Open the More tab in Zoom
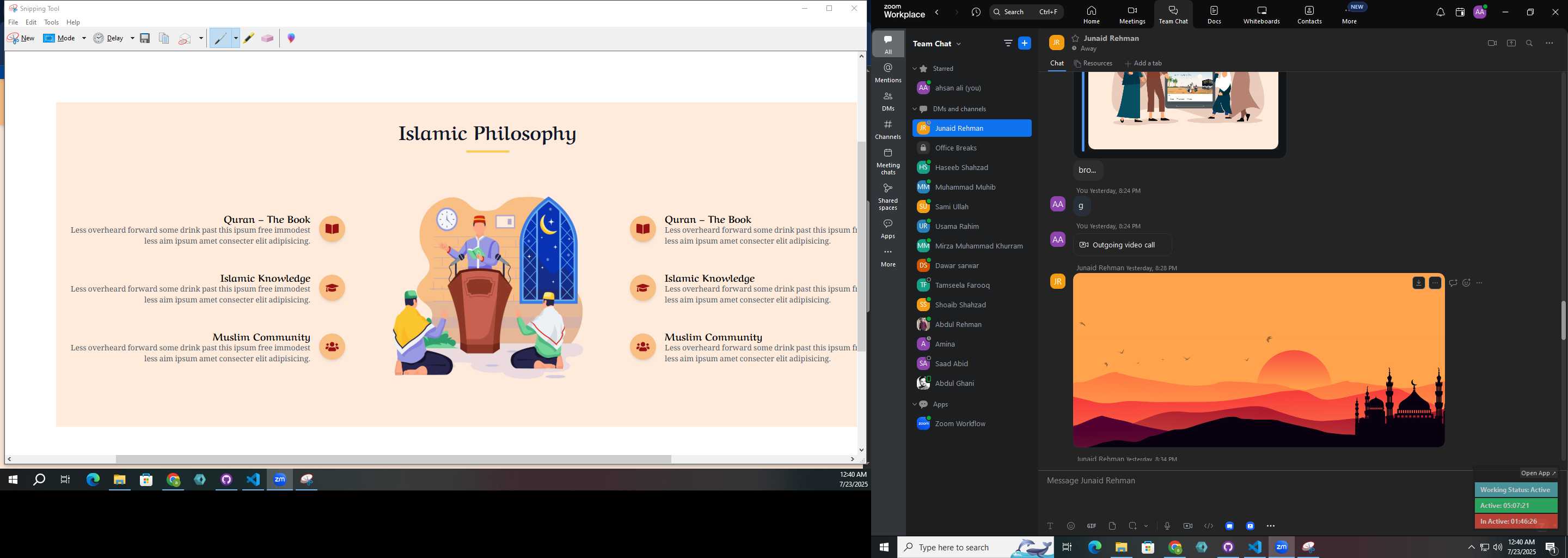This screenshot has height=558, width=1568. coord(1350,15)
